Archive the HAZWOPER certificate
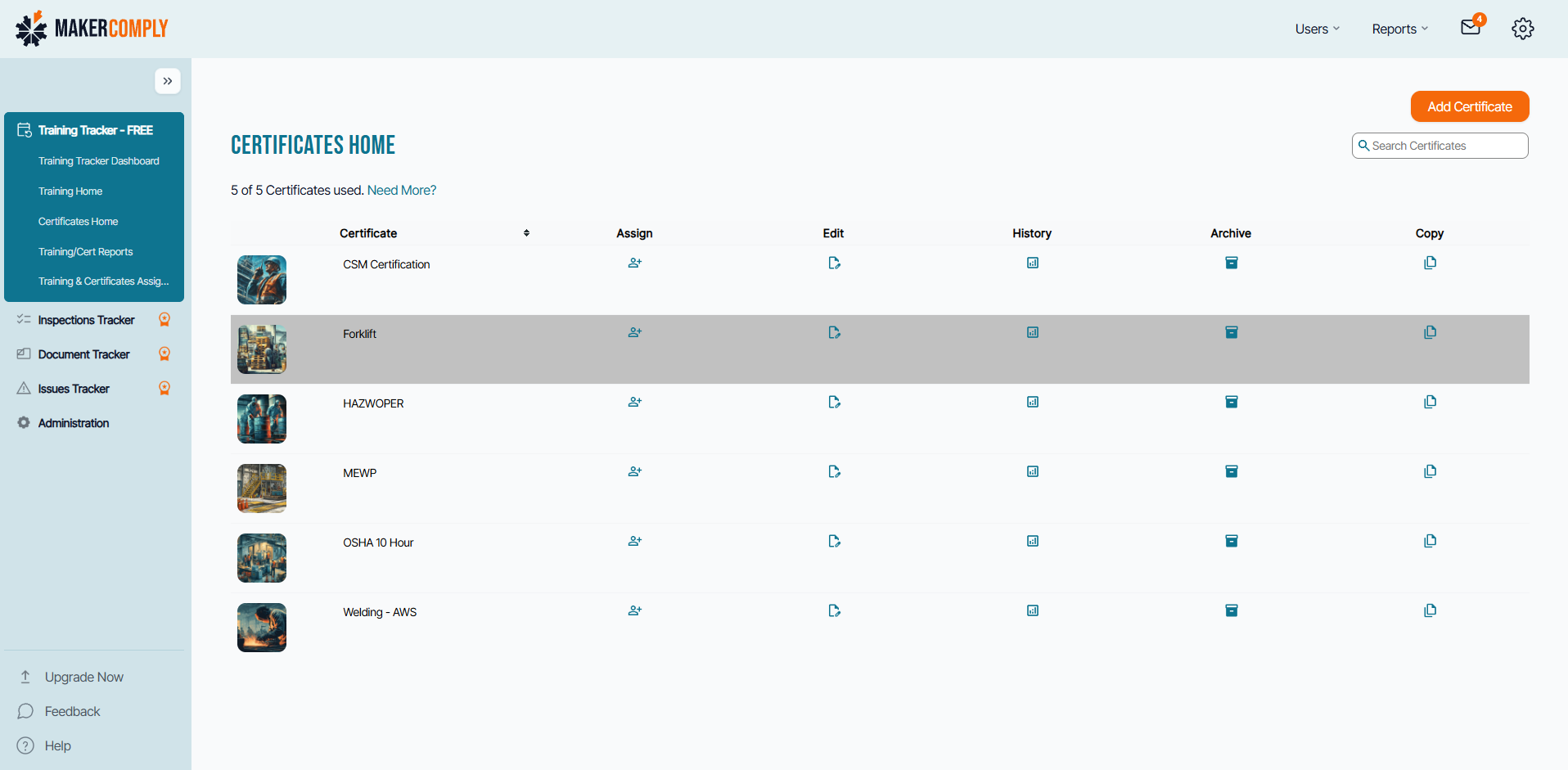Screen dimensions: 1568x770 click(1231, 402)
